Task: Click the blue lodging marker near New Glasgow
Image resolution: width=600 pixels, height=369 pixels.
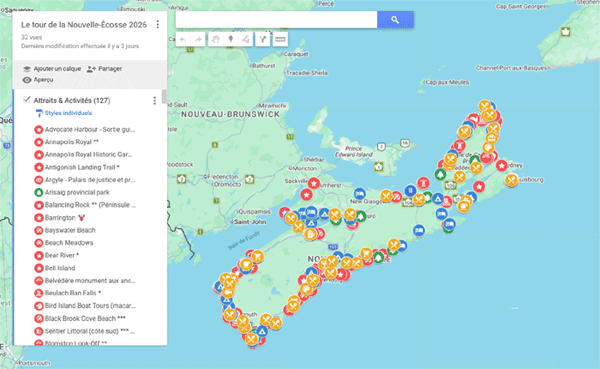Action: pyautogui.click(x=359, y=193)
